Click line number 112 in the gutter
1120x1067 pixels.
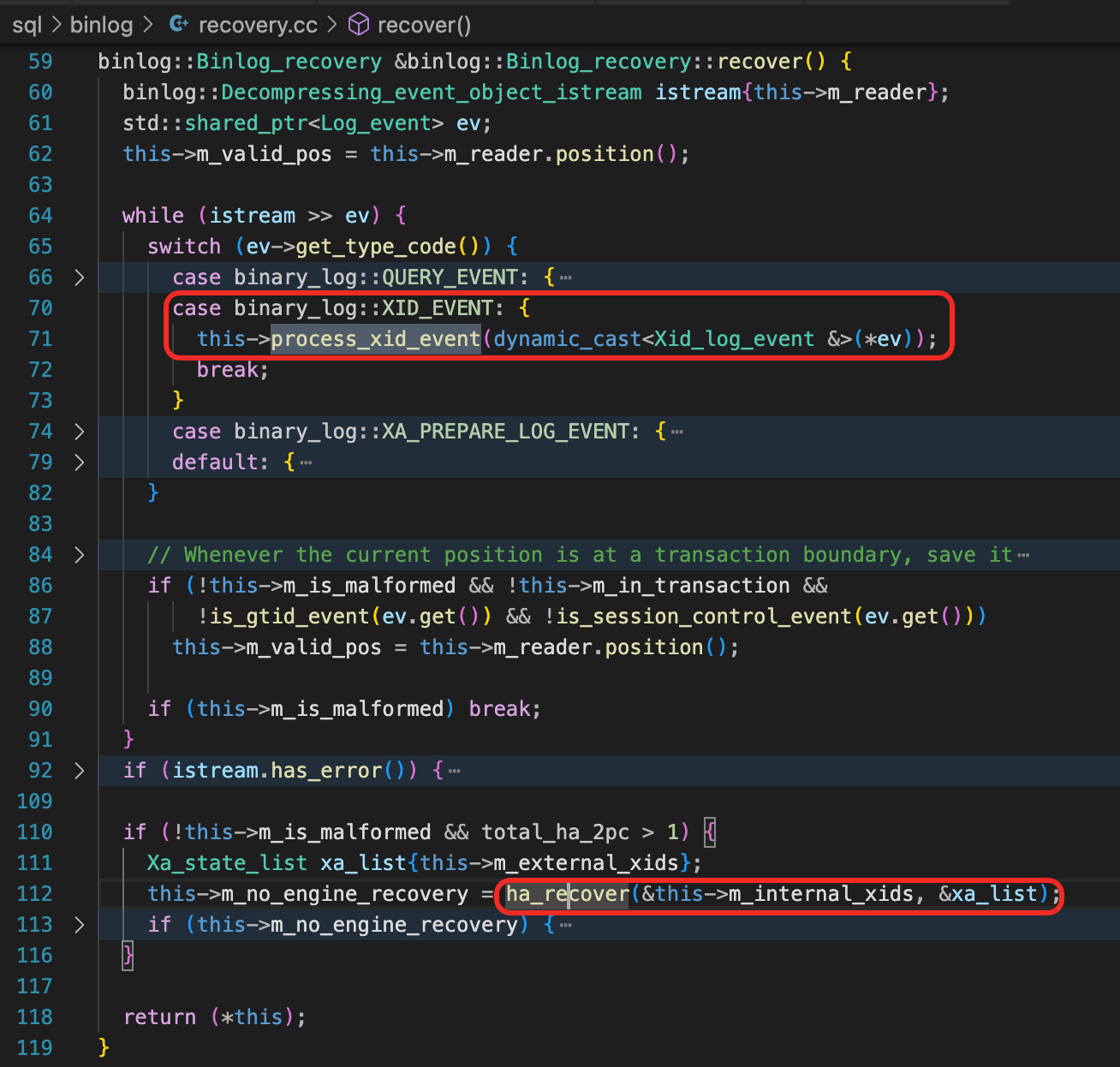pyautogui.click(x=35, y=894)
